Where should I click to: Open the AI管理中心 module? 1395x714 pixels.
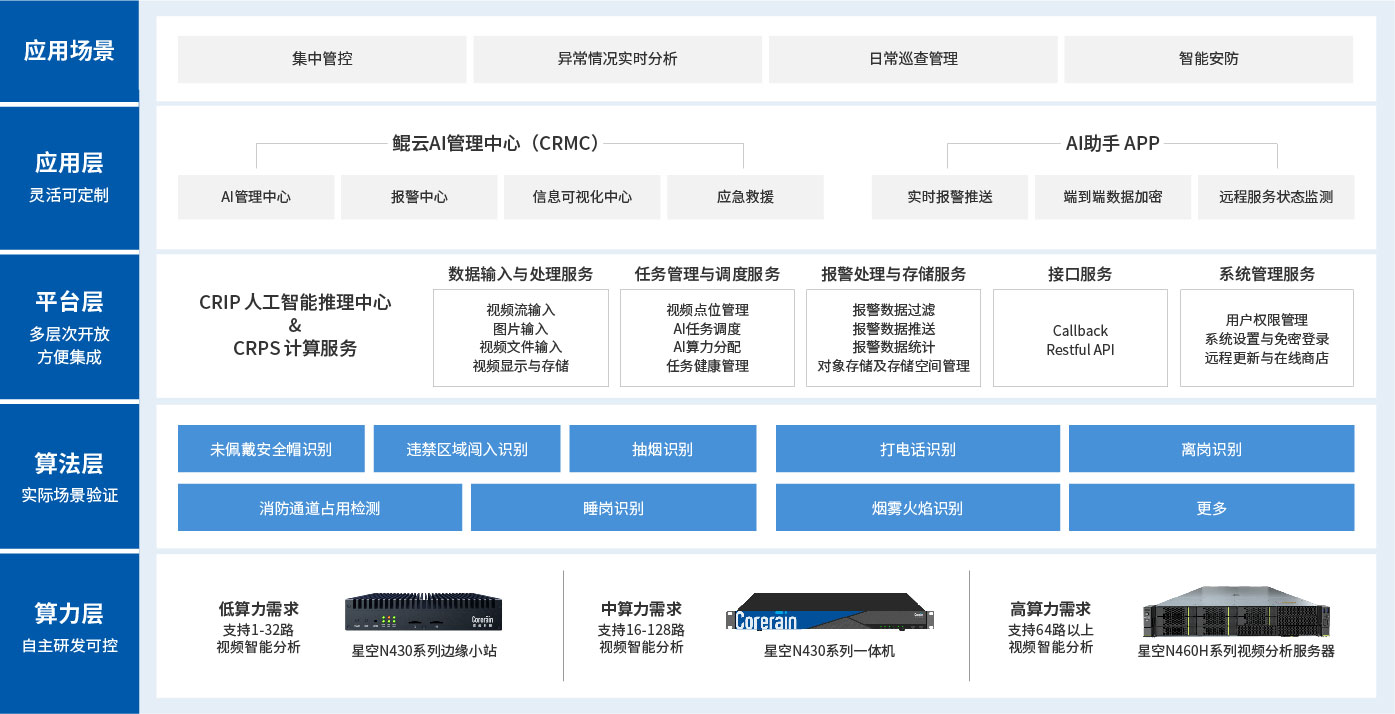(x=256, y=197)
